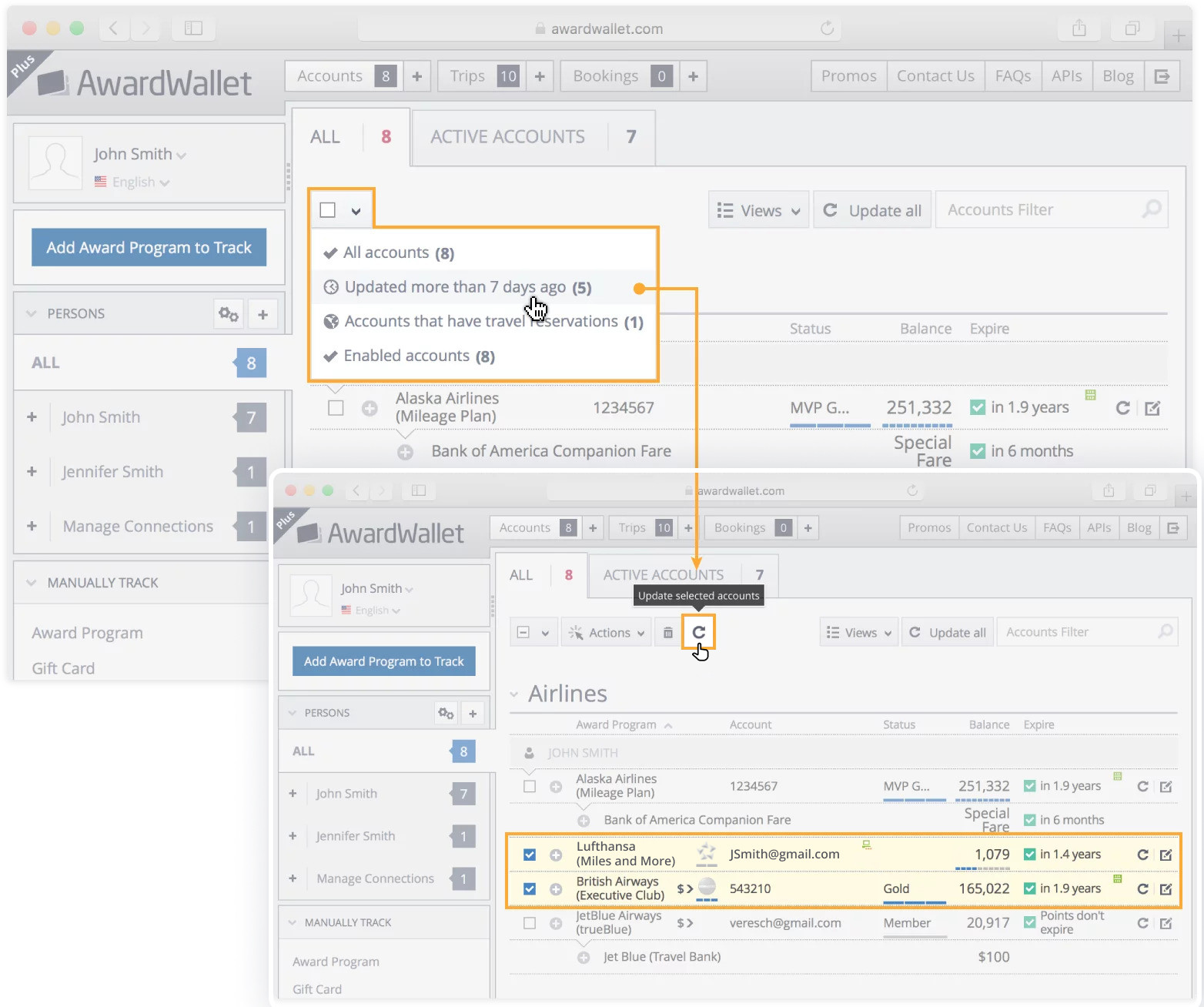Click refresh icon on JetBlue Airways row

point(1142,923)
